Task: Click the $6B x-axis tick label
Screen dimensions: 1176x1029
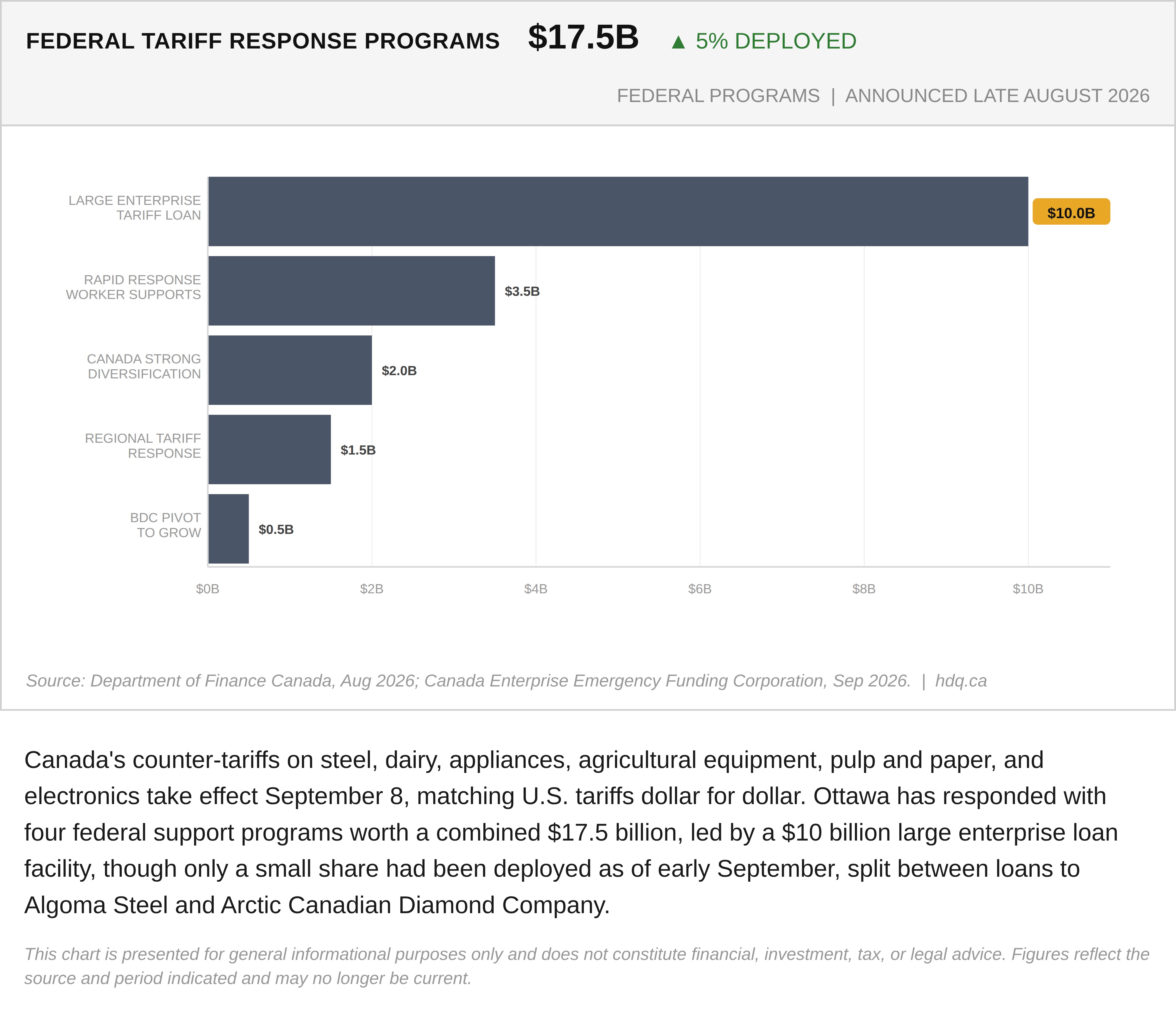Action: 700,589
